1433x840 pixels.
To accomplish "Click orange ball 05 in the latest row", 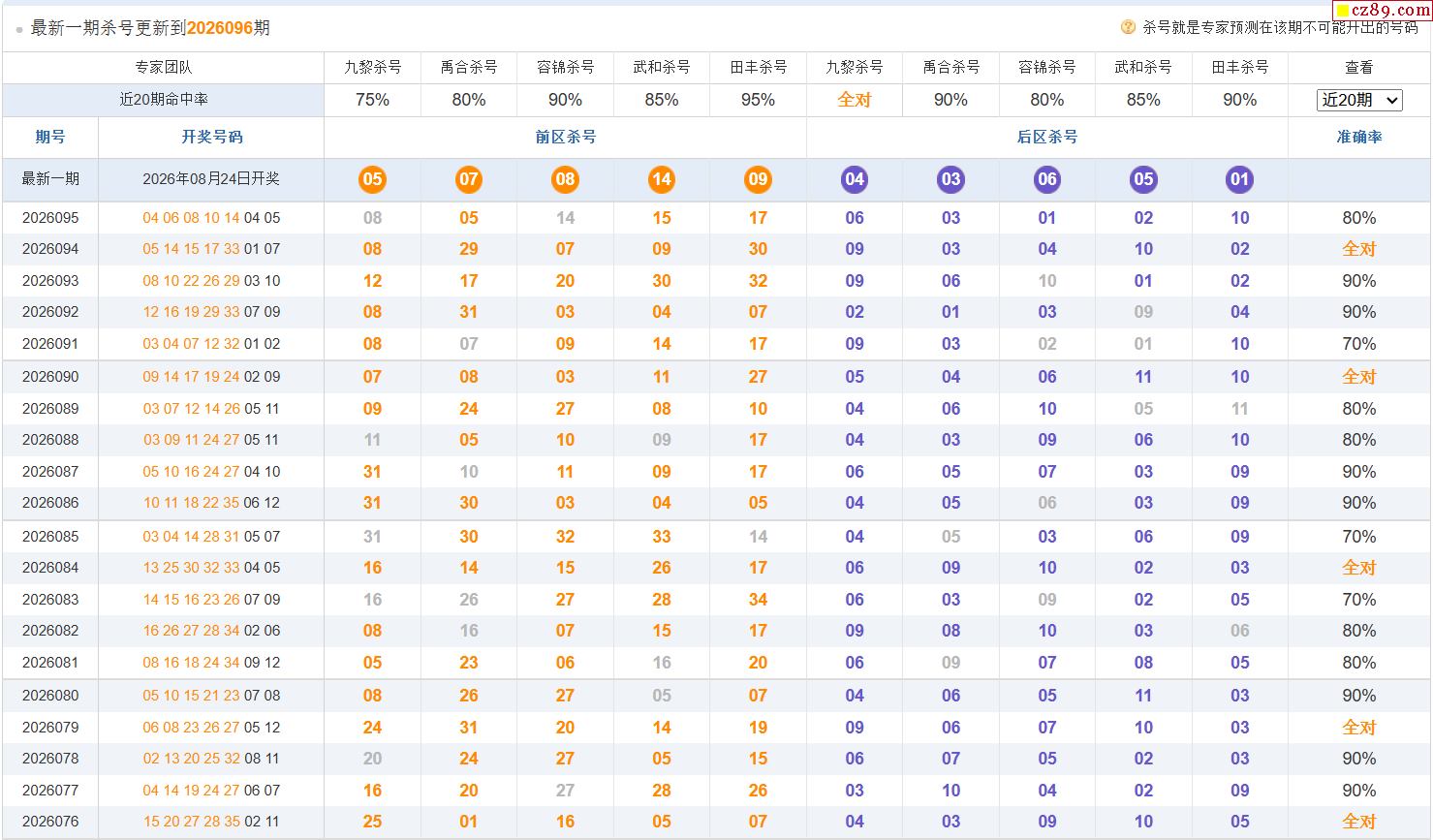I will tap(372, 179).
